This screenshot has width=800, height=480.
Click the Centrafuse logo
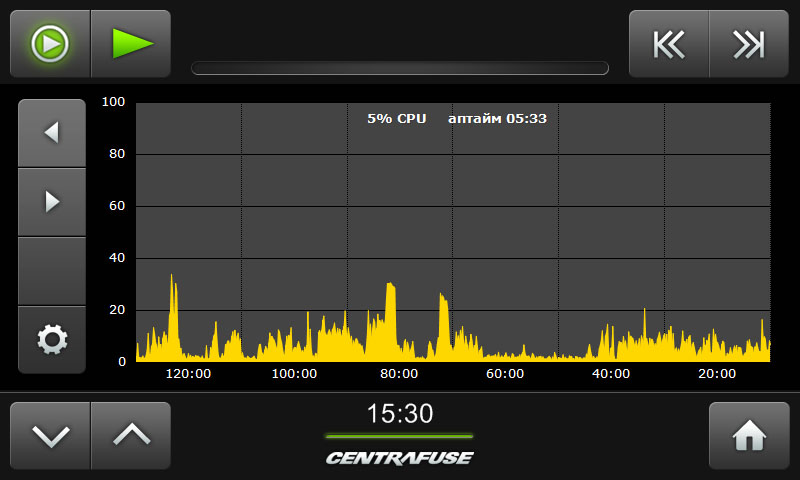coord(399,458)
